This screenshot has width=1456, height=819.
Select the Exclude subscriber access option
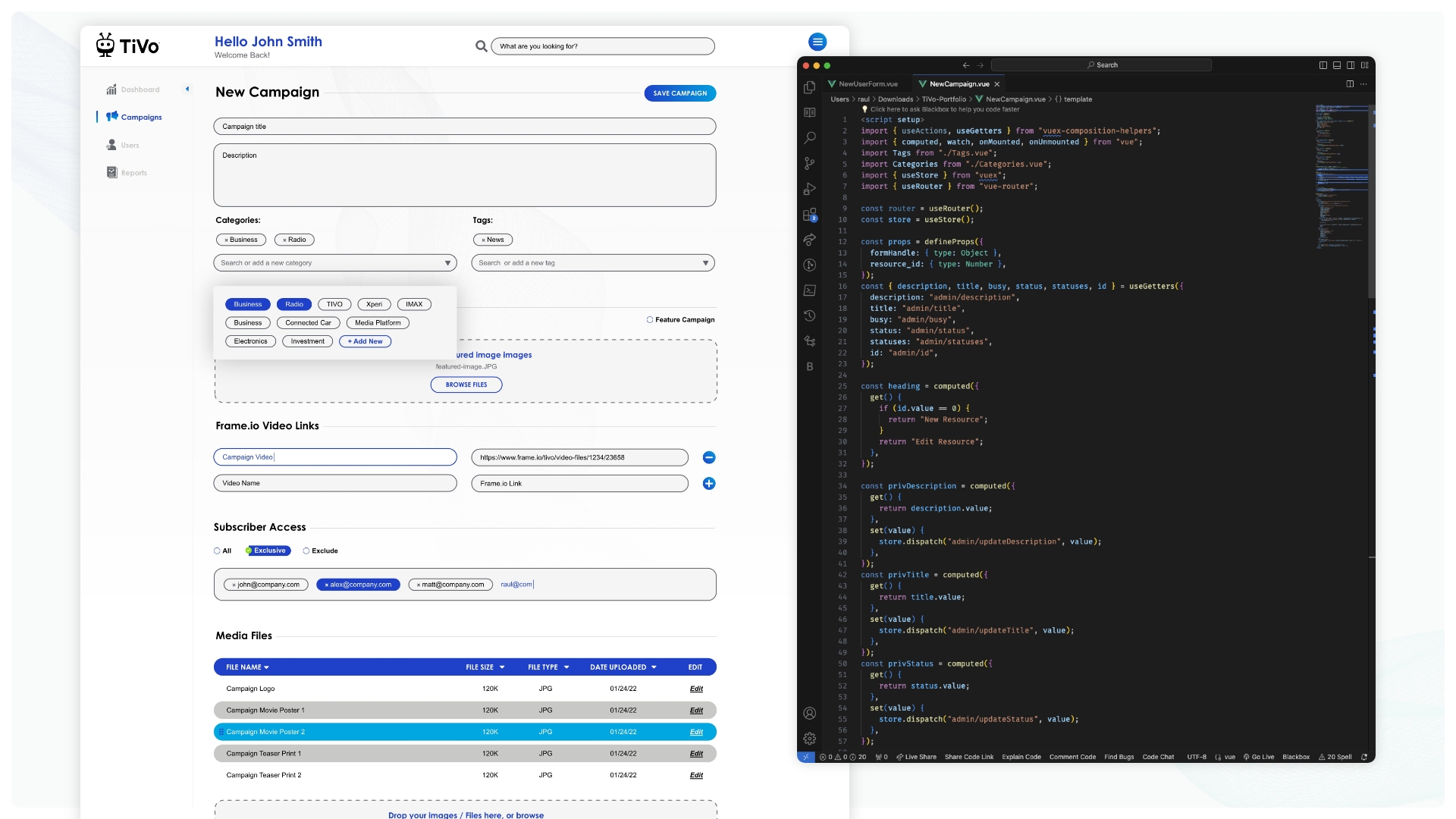pos(306,551)
